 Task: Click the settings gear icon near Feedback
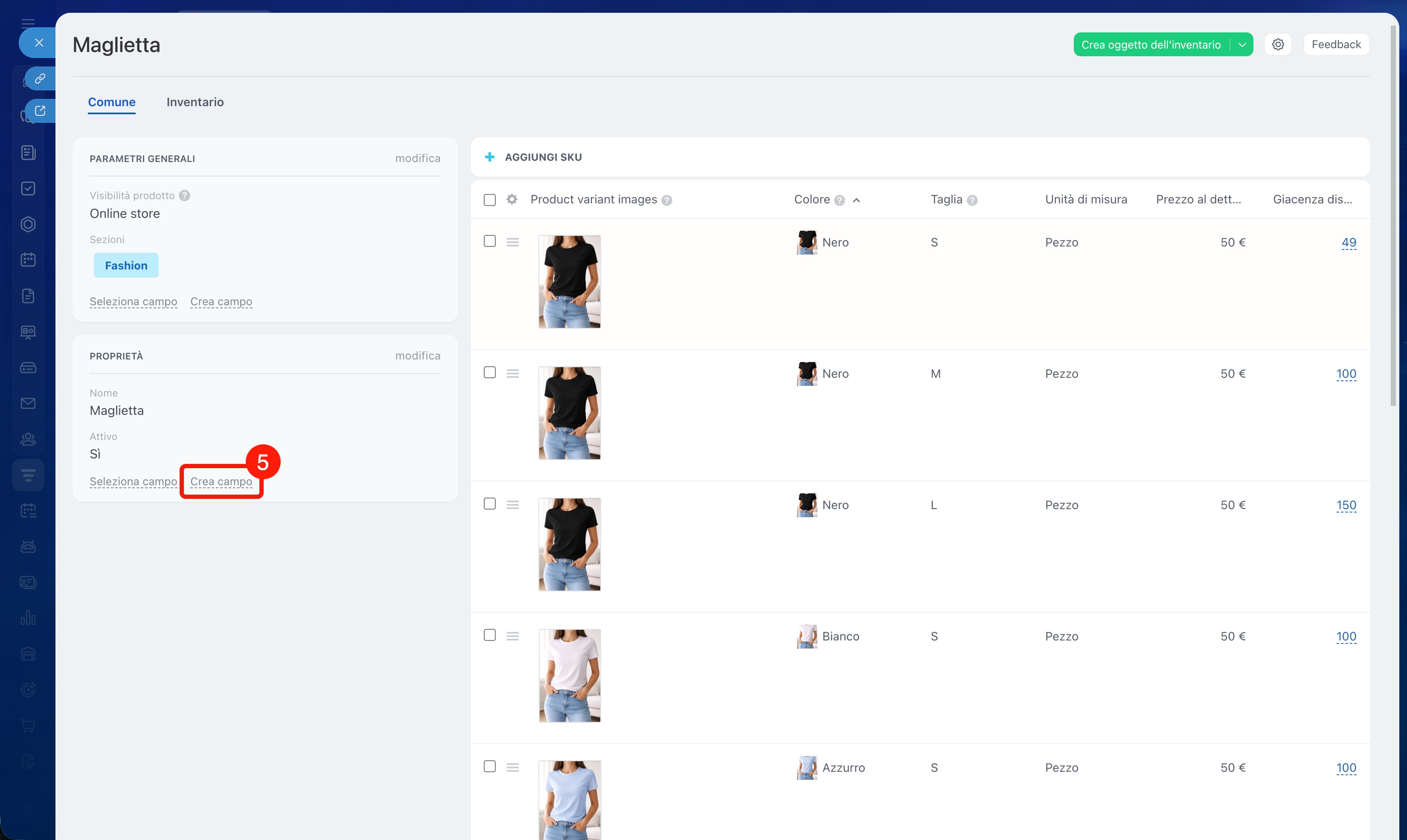(x=1278, y=44)
